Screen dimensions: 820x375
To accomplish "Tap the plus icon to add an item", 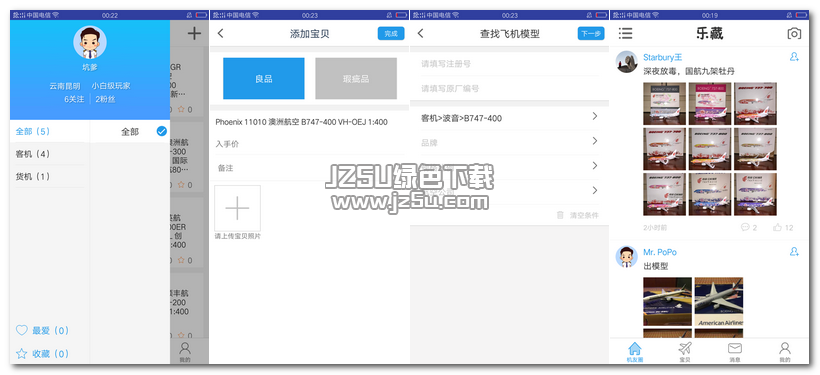I will click(x=194, y=34).
